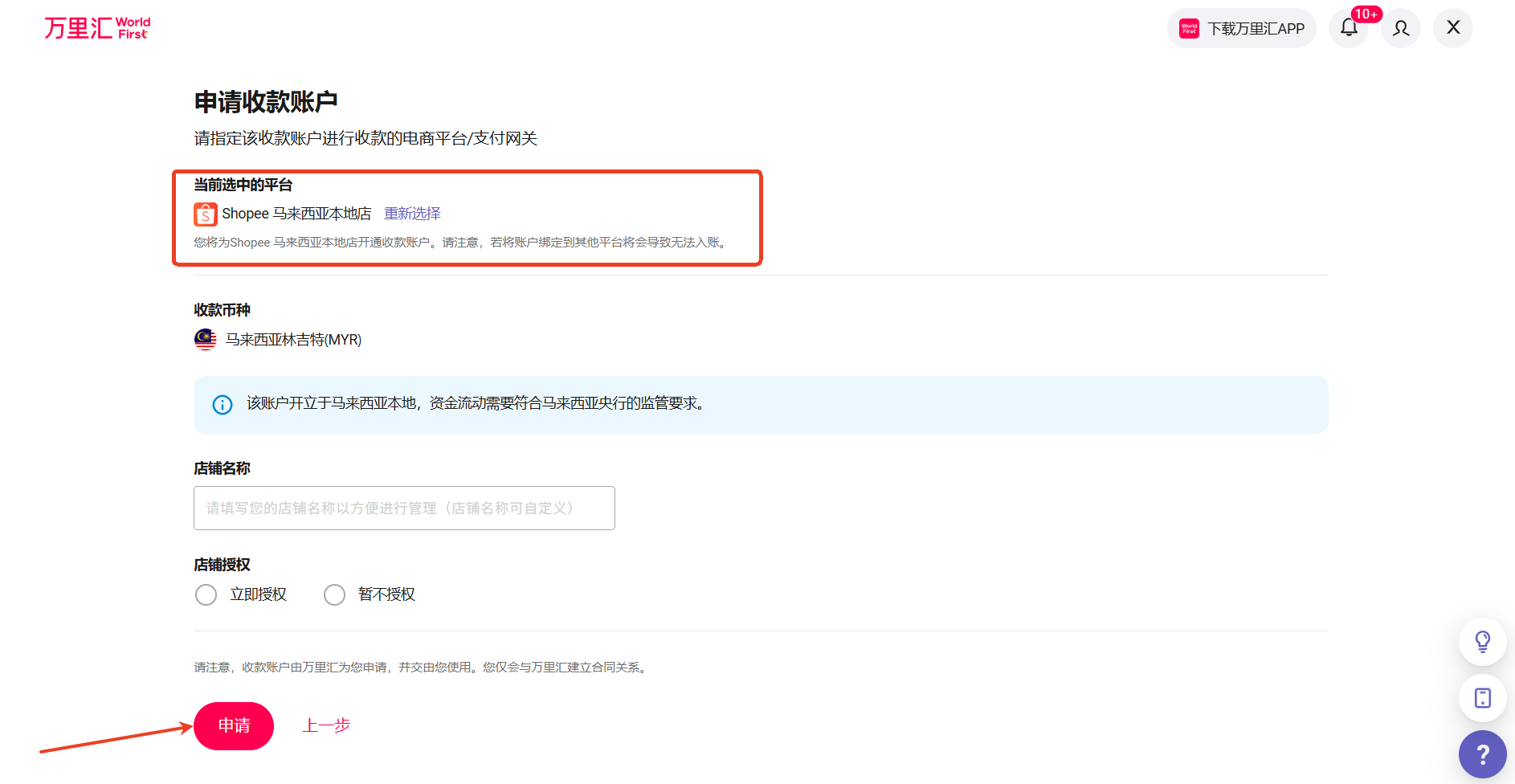The image size is (1515, 784).
Task: Open the floating lightbulb tips icon
Action: 1482,641
